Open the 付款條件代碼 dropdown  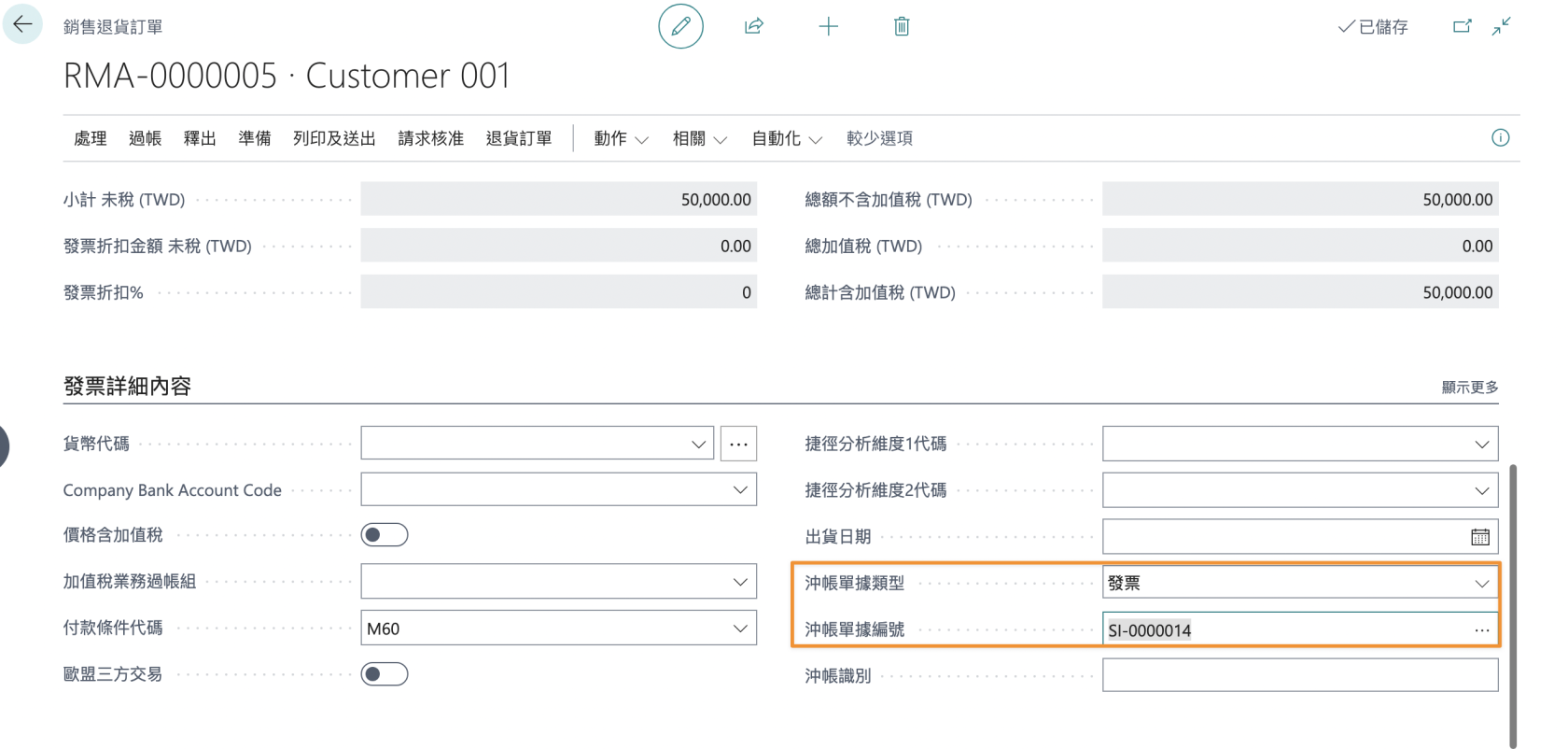point(740,629)
